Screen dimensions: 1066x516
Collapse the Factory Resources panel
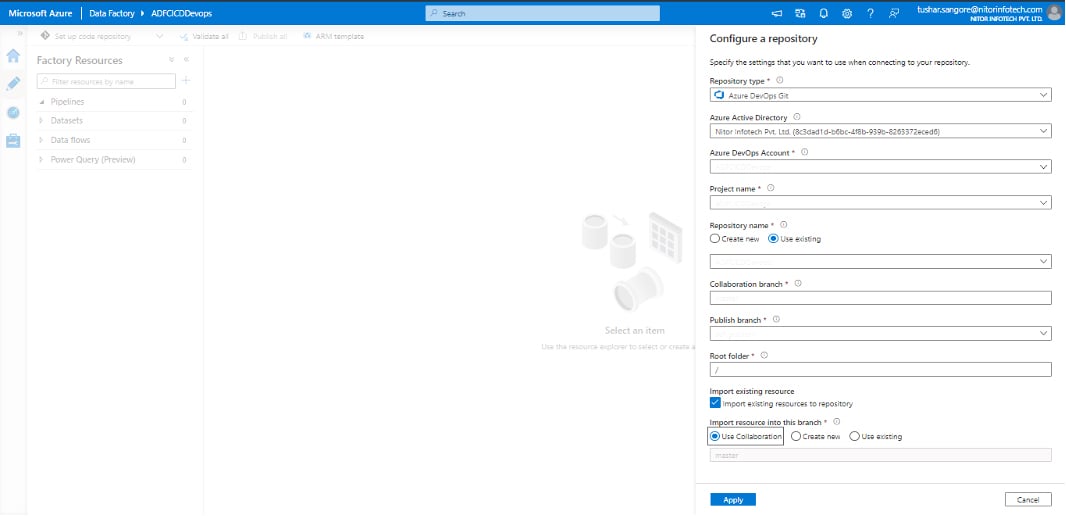point(186,60)
